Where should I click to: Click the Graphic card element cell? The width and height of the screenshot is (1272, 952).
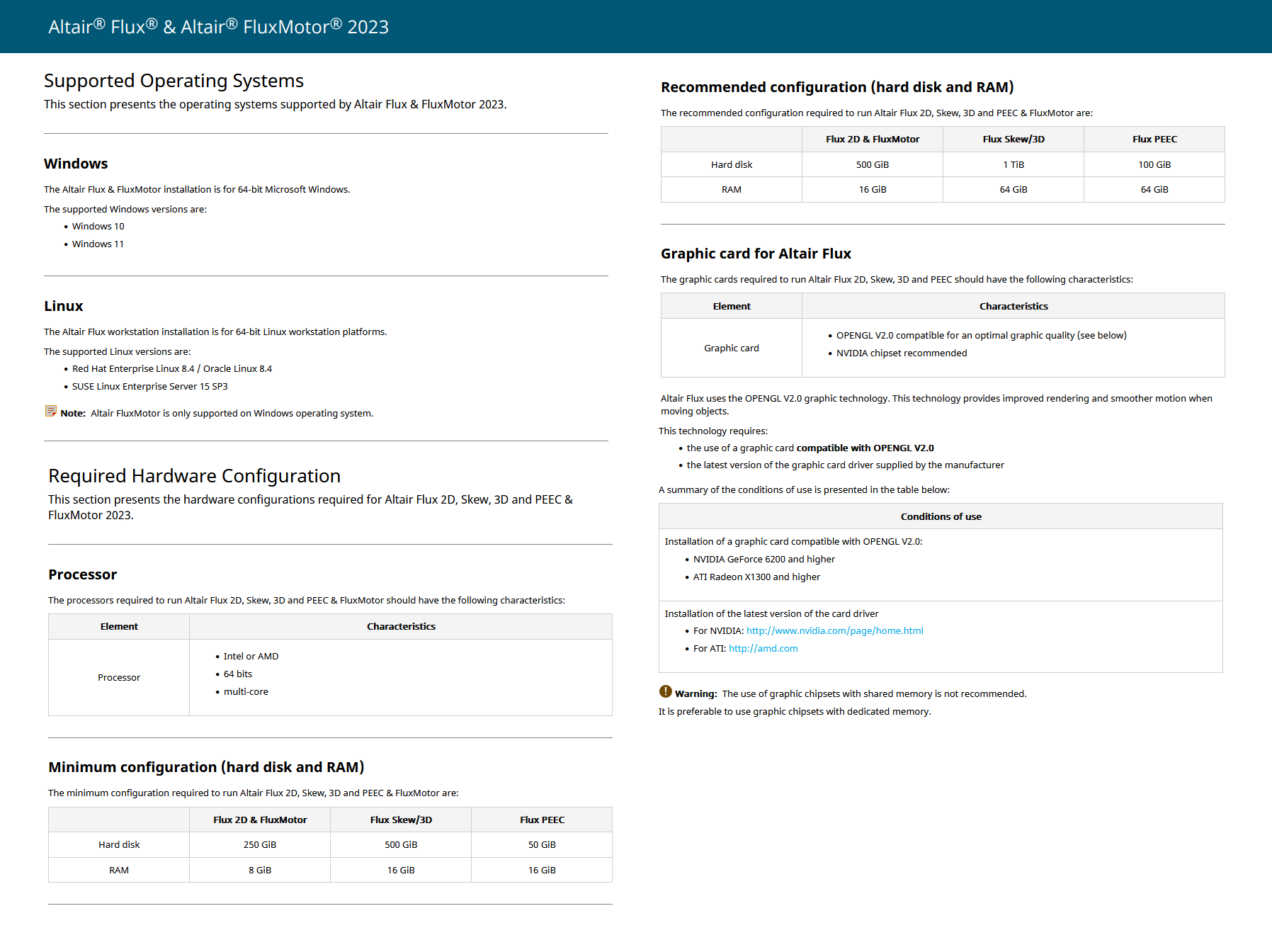732,348
